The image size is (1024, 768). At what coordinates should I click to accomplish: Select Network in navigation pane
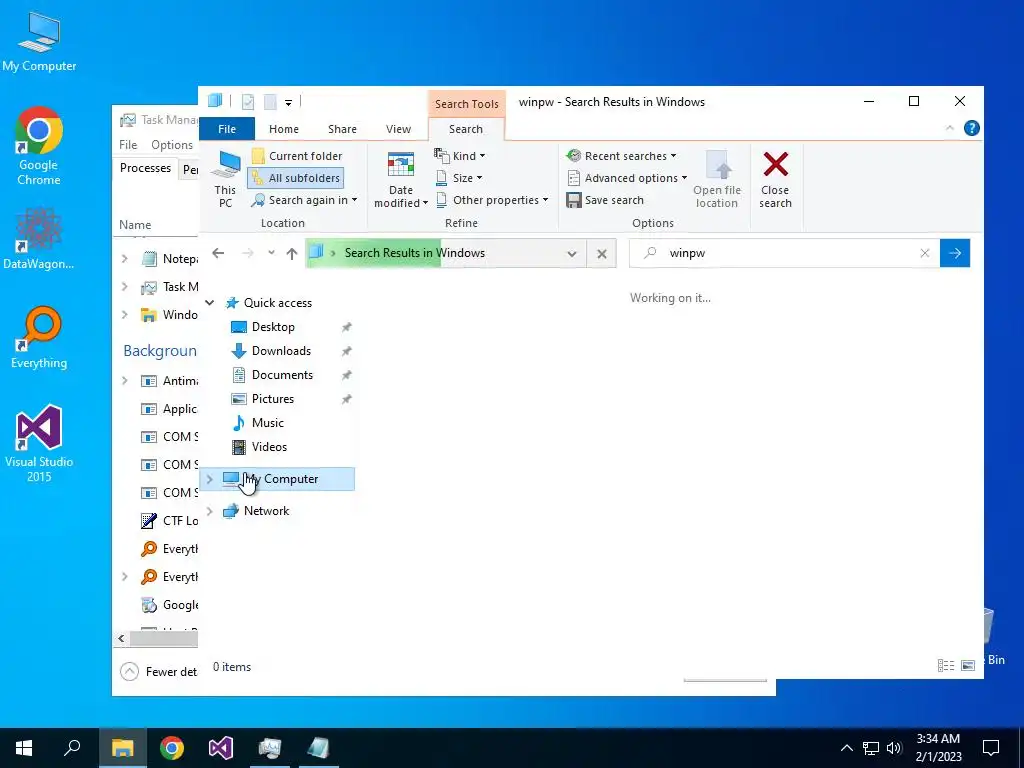pos(266,511)
